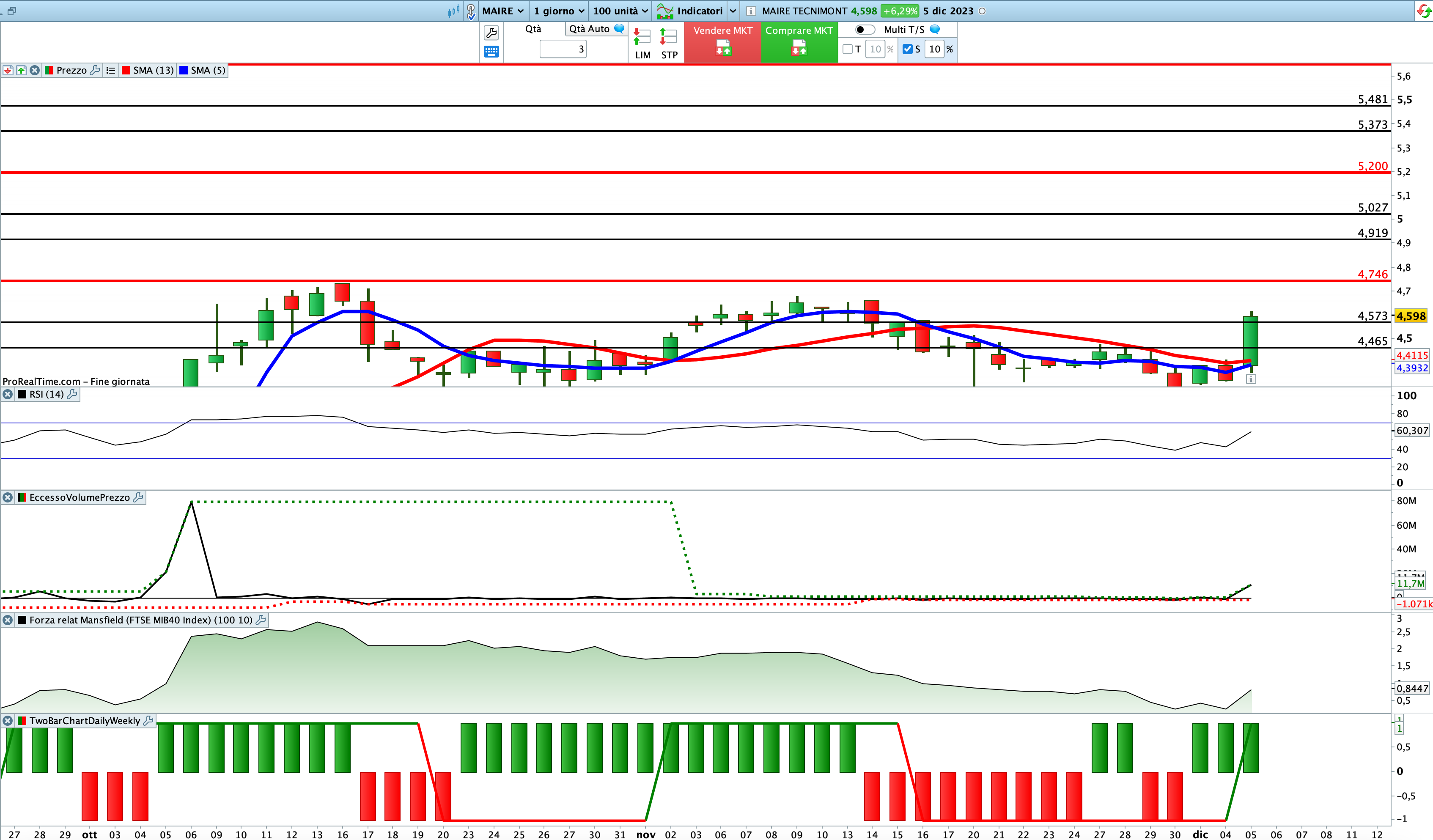Click the +6,29% change badge
The width and height of the screenshot is (1433, 840).
(x=900, y=11)
